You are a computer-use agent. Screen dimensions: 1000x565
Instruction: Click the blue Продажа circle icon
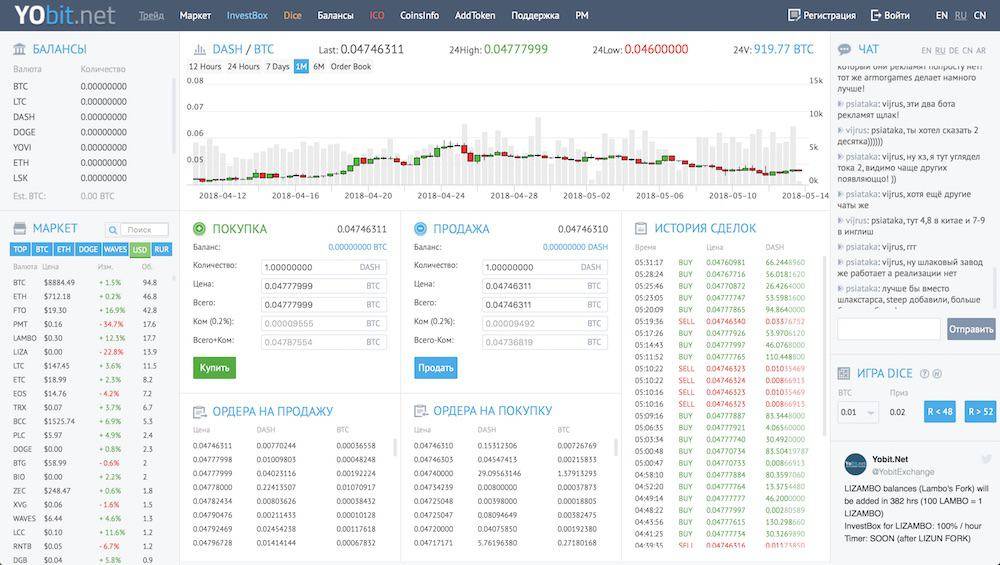pyautogui.click(x=420, y=229)
